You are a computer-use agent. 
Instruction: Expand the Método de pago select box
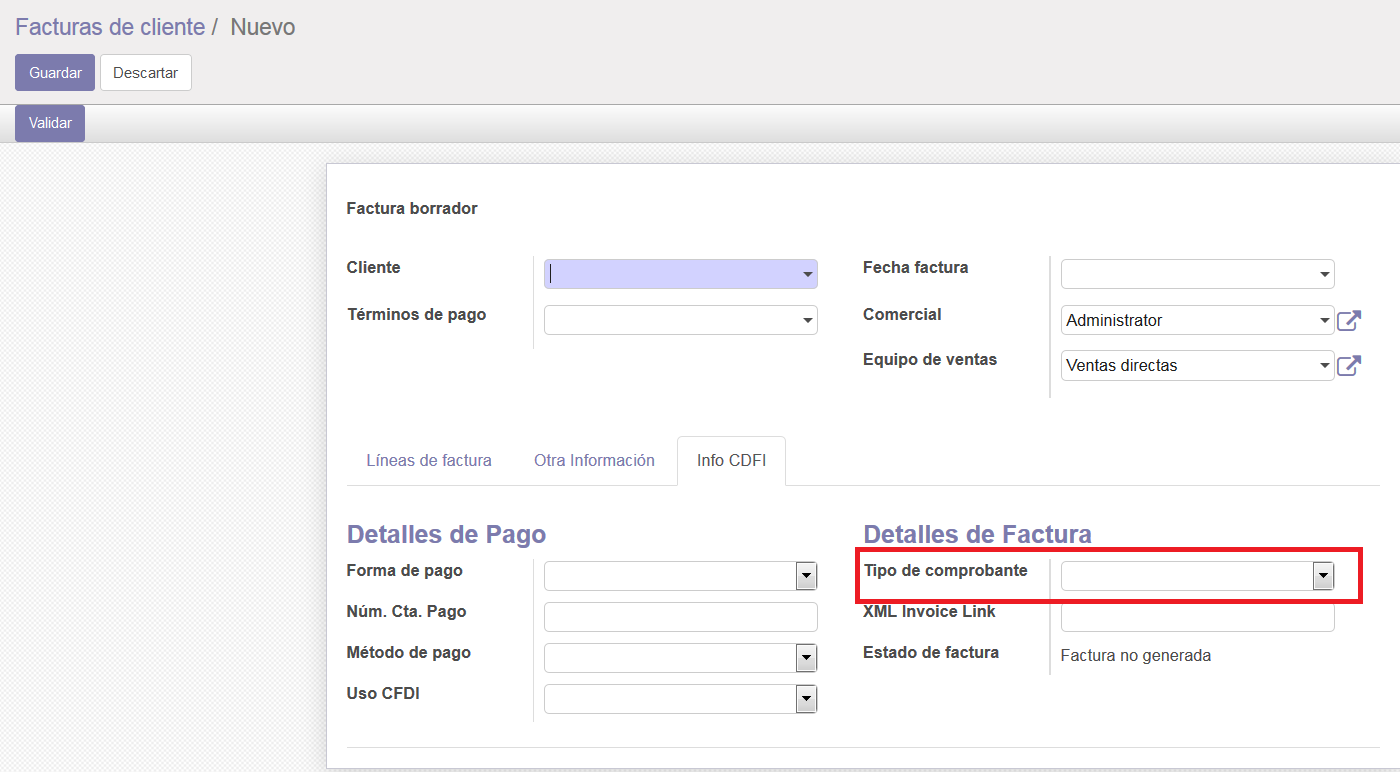click(680, 658)
